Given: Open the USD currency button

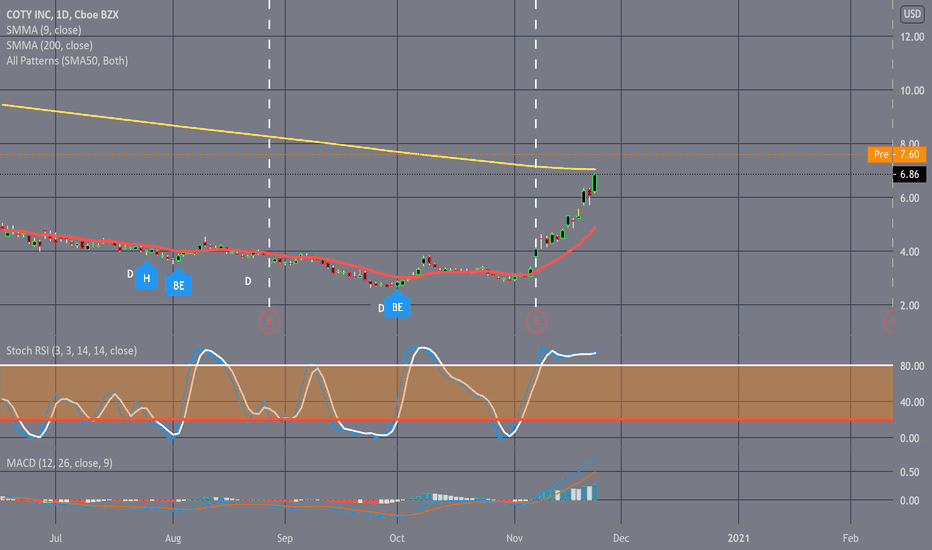Looking at the screenshot, I should tap(912, 14).
